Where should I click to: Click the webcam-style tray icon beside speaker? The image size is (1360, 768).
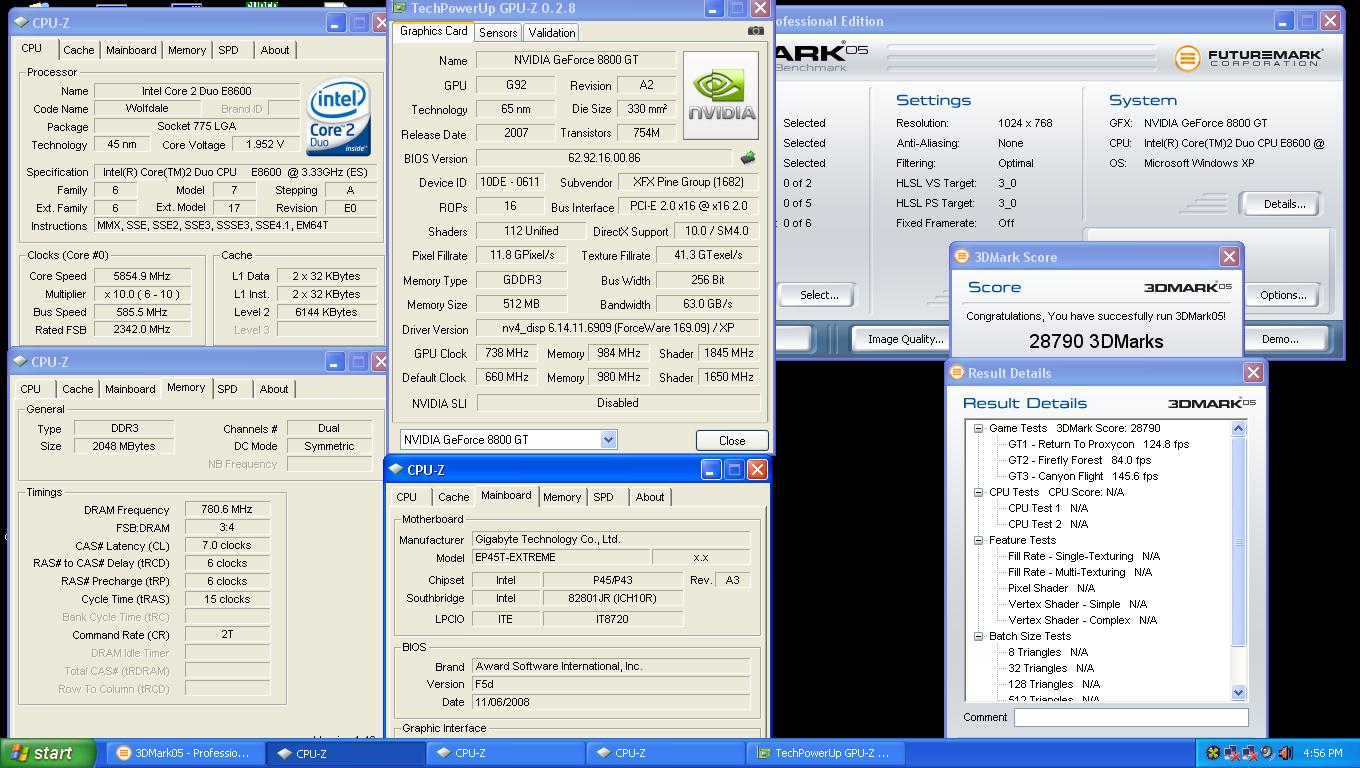tap(1268, 753)
